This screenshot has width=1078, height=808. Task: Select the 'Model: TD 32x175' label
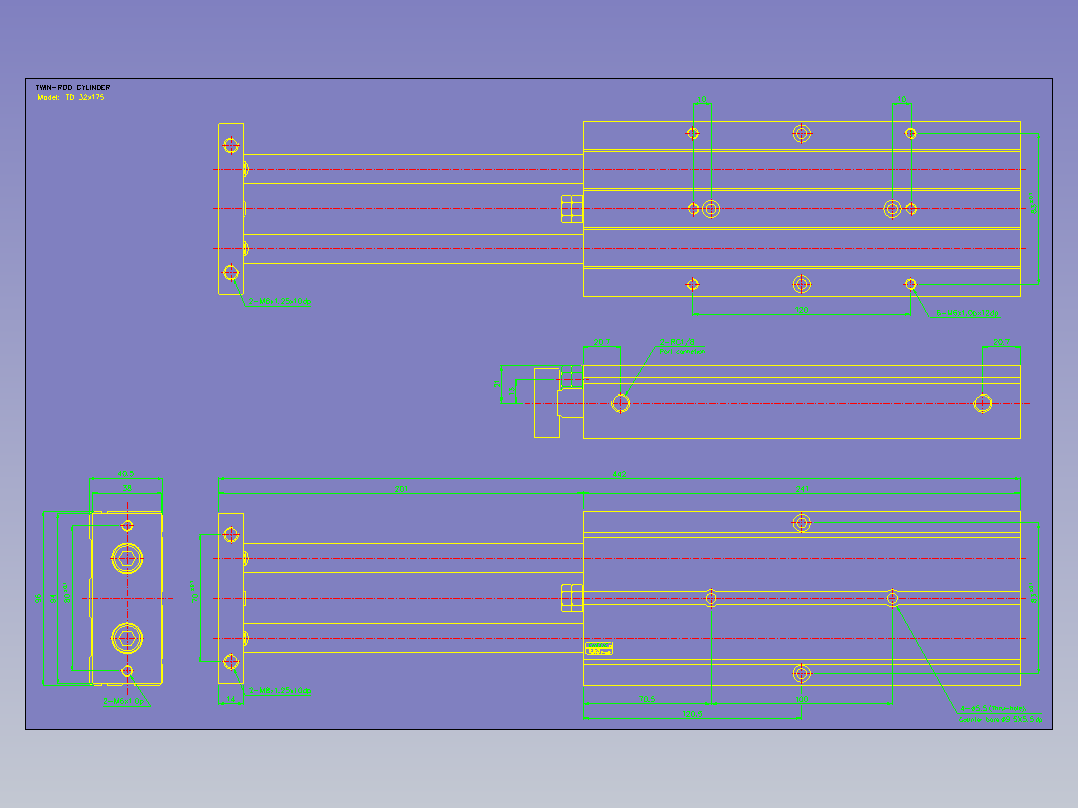[x=71, y=98]
